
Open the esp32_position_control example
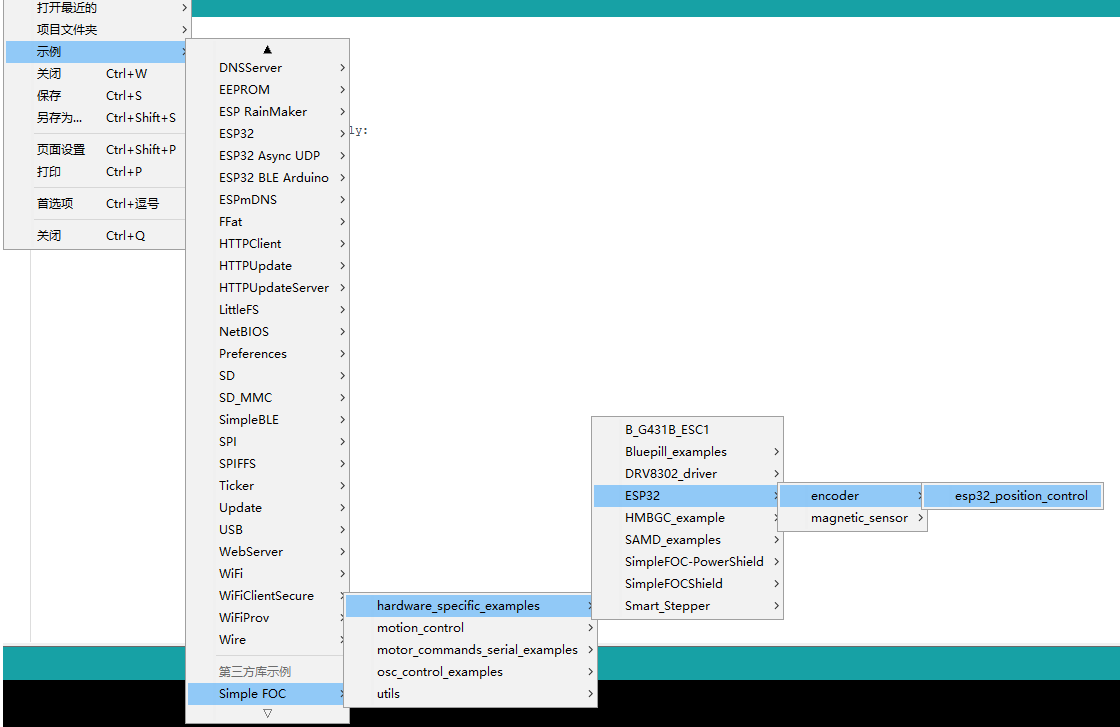coord(1012,495)
